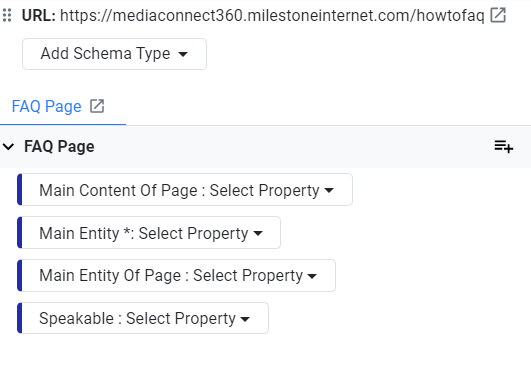This screenshot has height=377, width=531.
Task: Click blue bar left of Main Content Of Page
Action: point(20,190)
